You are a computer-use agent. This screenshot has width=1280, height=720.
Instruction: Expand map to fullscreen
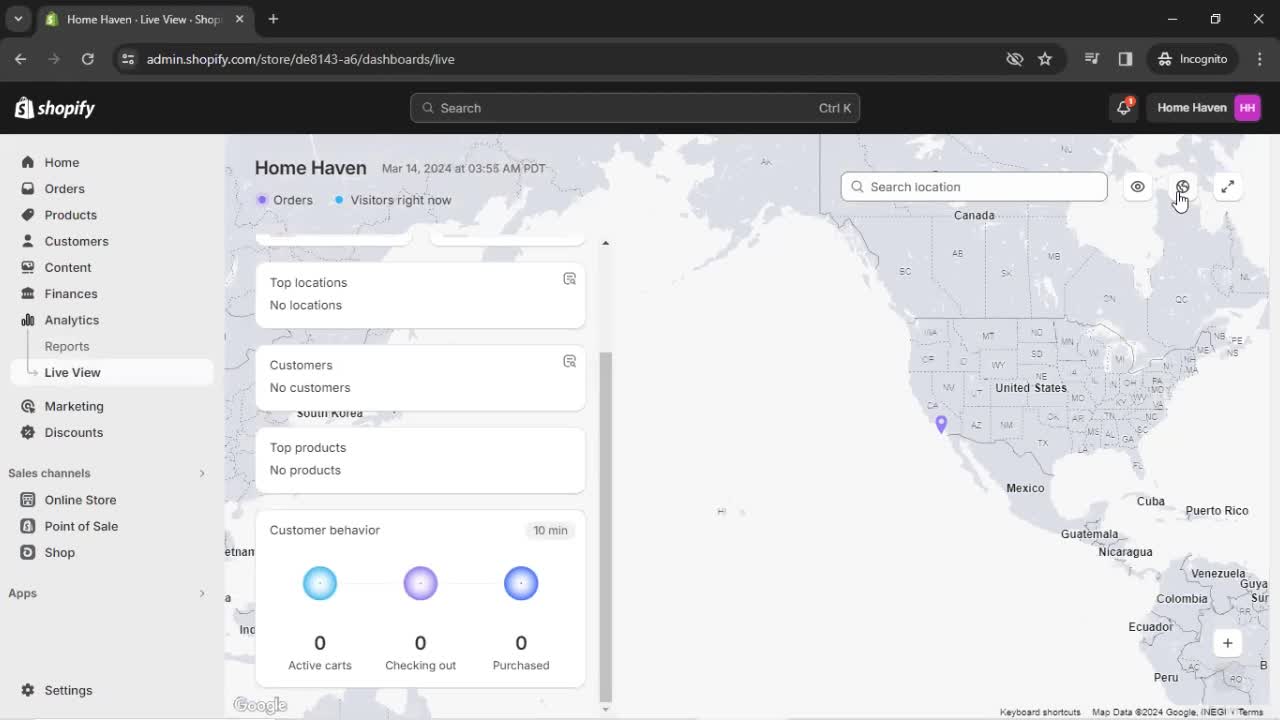pyautogui.click(x=1227, y=187)
